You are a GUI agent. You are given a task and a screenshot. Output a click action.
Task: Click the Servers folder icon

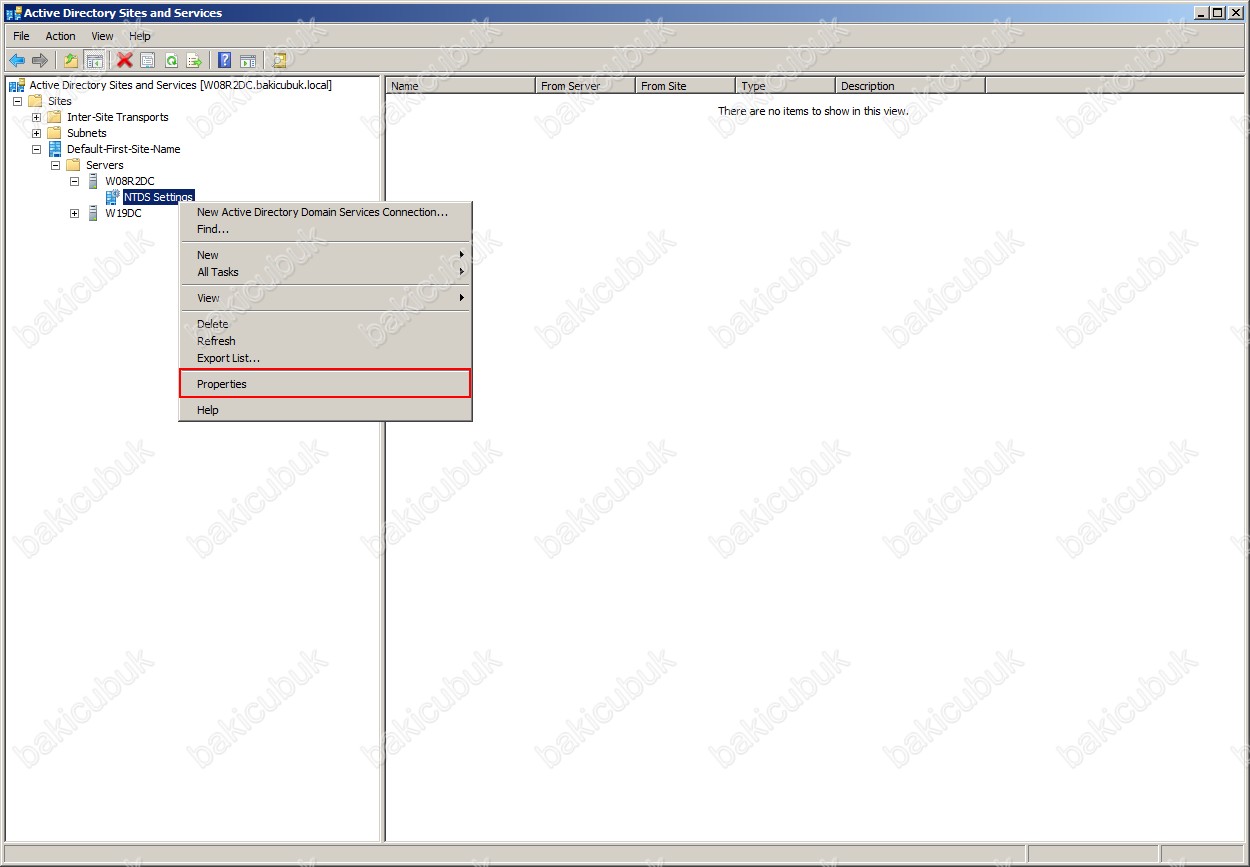[73, 165]
